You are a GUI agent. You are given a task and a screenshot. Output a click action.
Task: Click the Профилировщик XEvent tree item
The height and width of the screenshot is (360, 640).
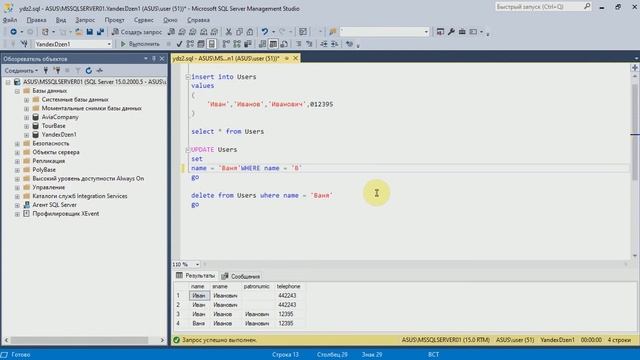[65, 214]
